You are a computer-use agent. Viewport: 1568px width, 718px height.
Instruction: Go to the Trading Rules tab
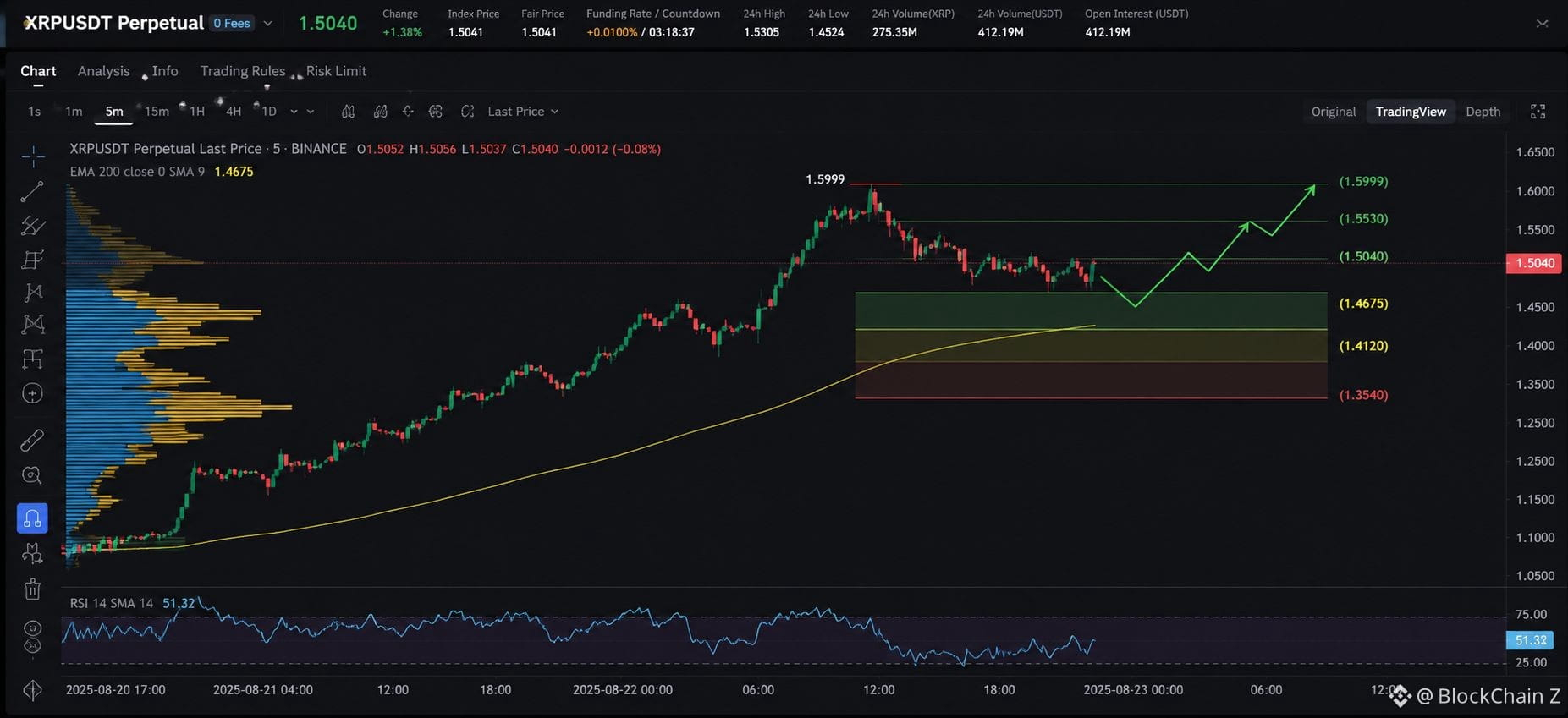click(243, 71)
